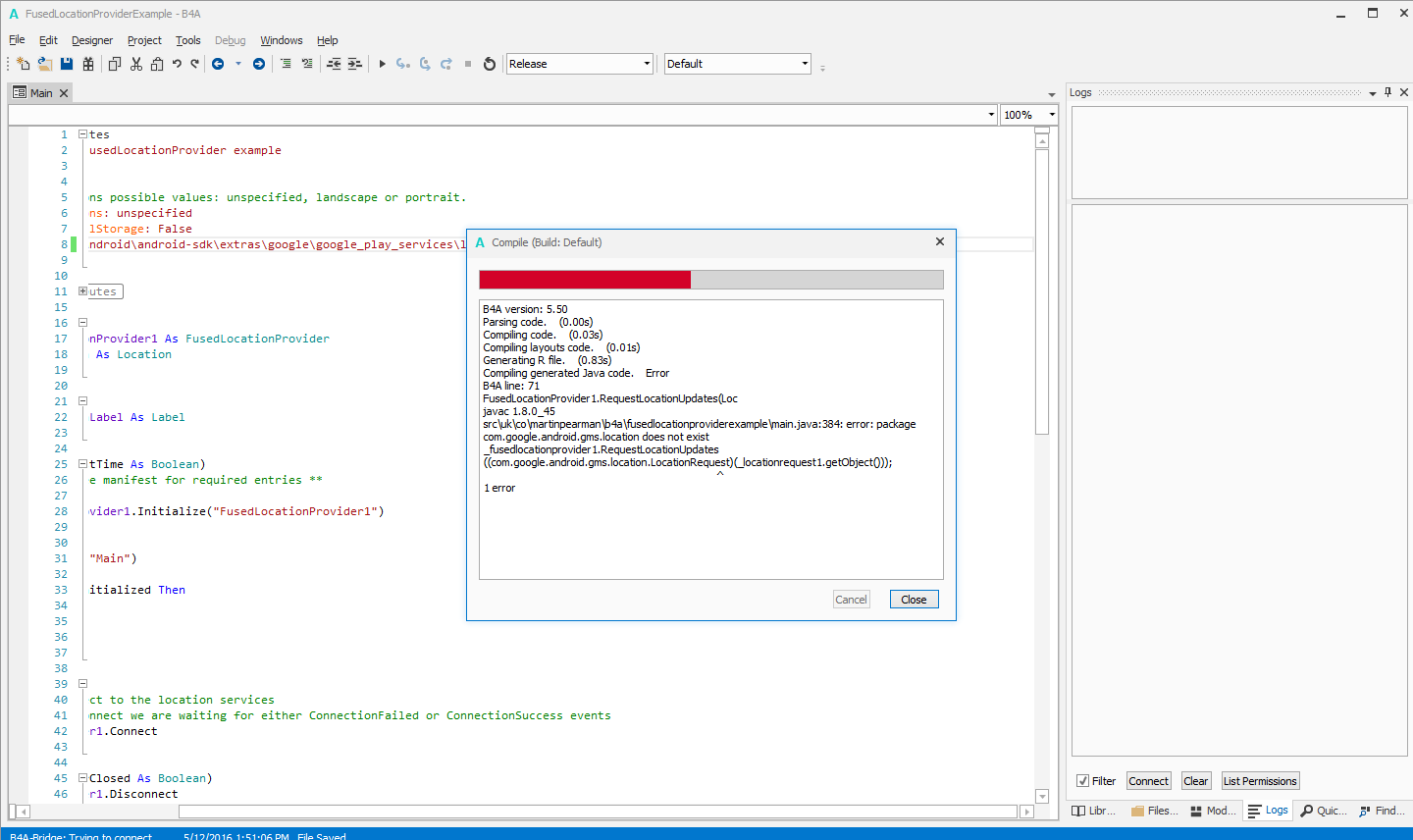Switch to the Quick Search tab
The width and height of the screenshot is (1413, 840).
[x=1325, y=811]
